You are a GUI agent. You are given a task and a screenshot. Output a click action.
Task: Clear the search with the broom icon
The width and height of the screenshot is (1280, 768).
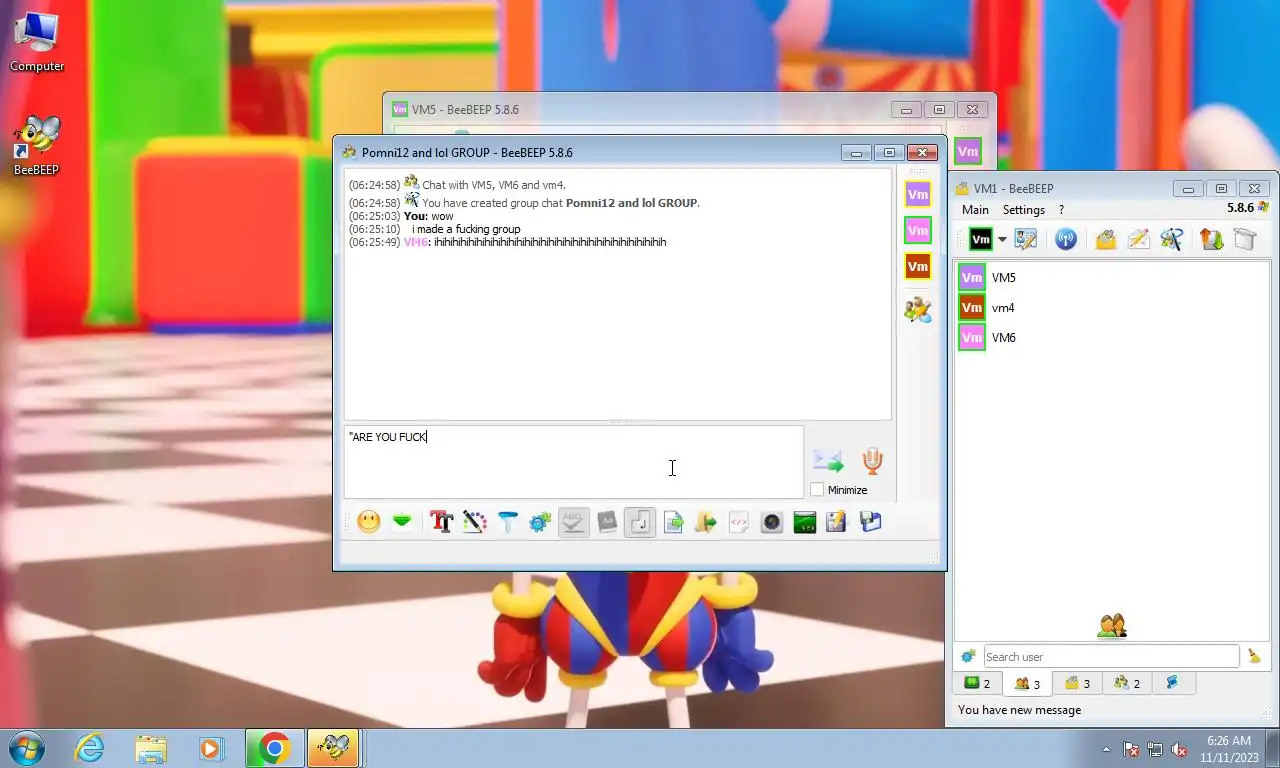tap(1254, 657)
